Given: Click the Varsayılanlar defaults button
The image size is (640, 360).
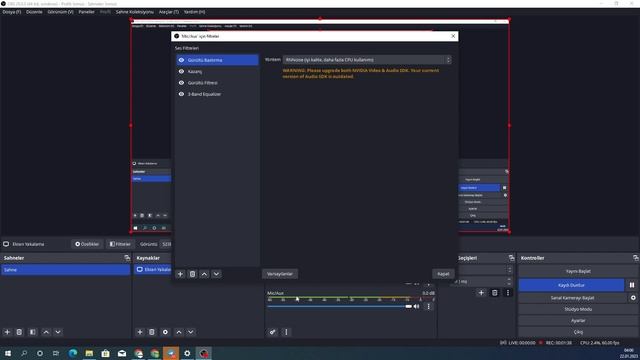Looking at the screenshot, I should tap(280, 274).
